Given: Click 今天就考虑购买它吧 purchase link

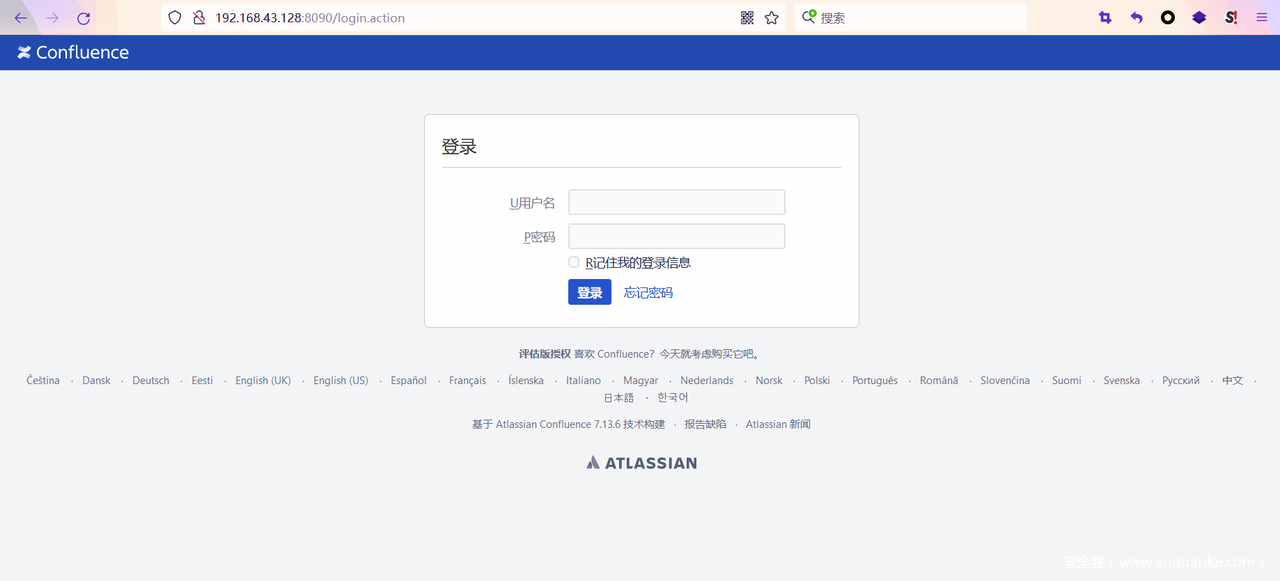Looking at the screenshot, I should tap(709, 354).
